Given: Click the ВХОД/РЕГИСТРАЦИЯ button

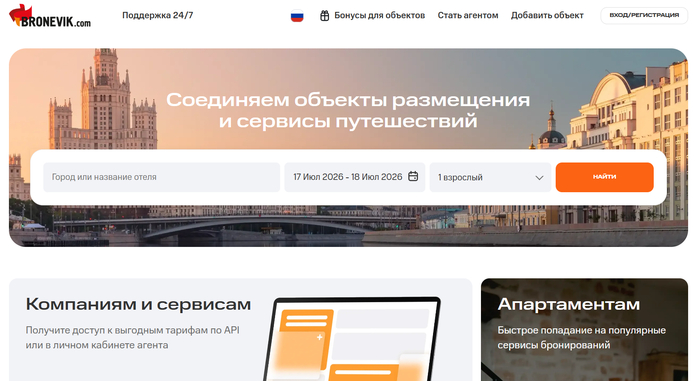Looking at the screenshot, I should (644, 15).
